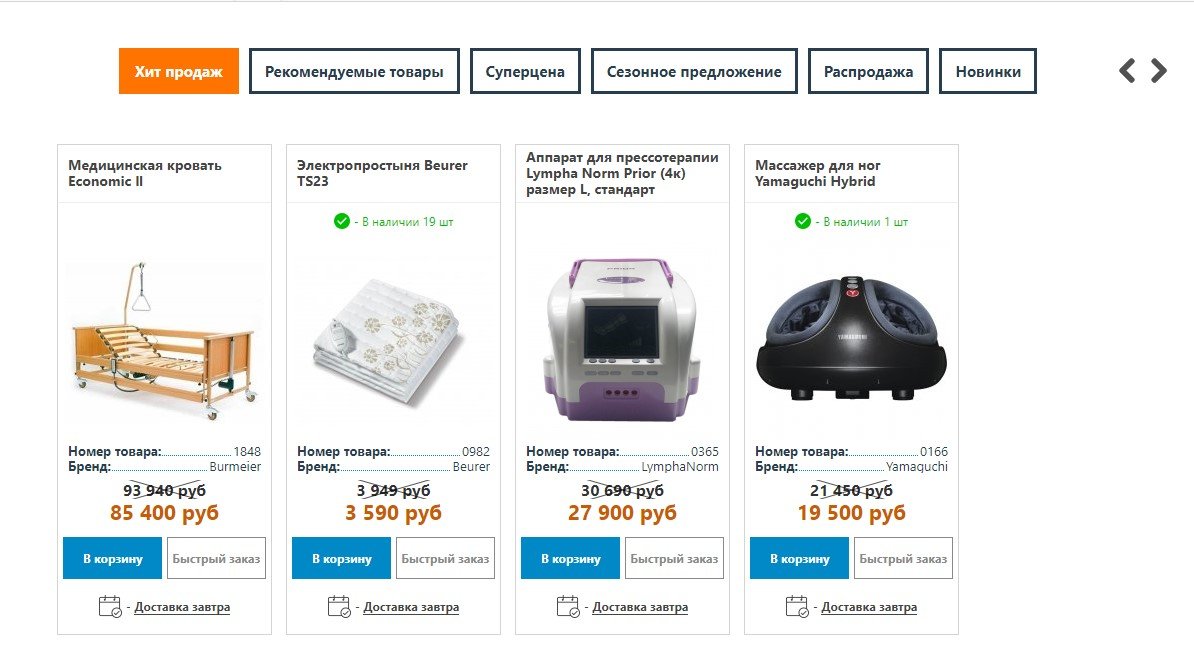The height and width of the screenshot is (660, 1194).
Task: Select the "Хит продаж" tab
Action: coord(179,71)
